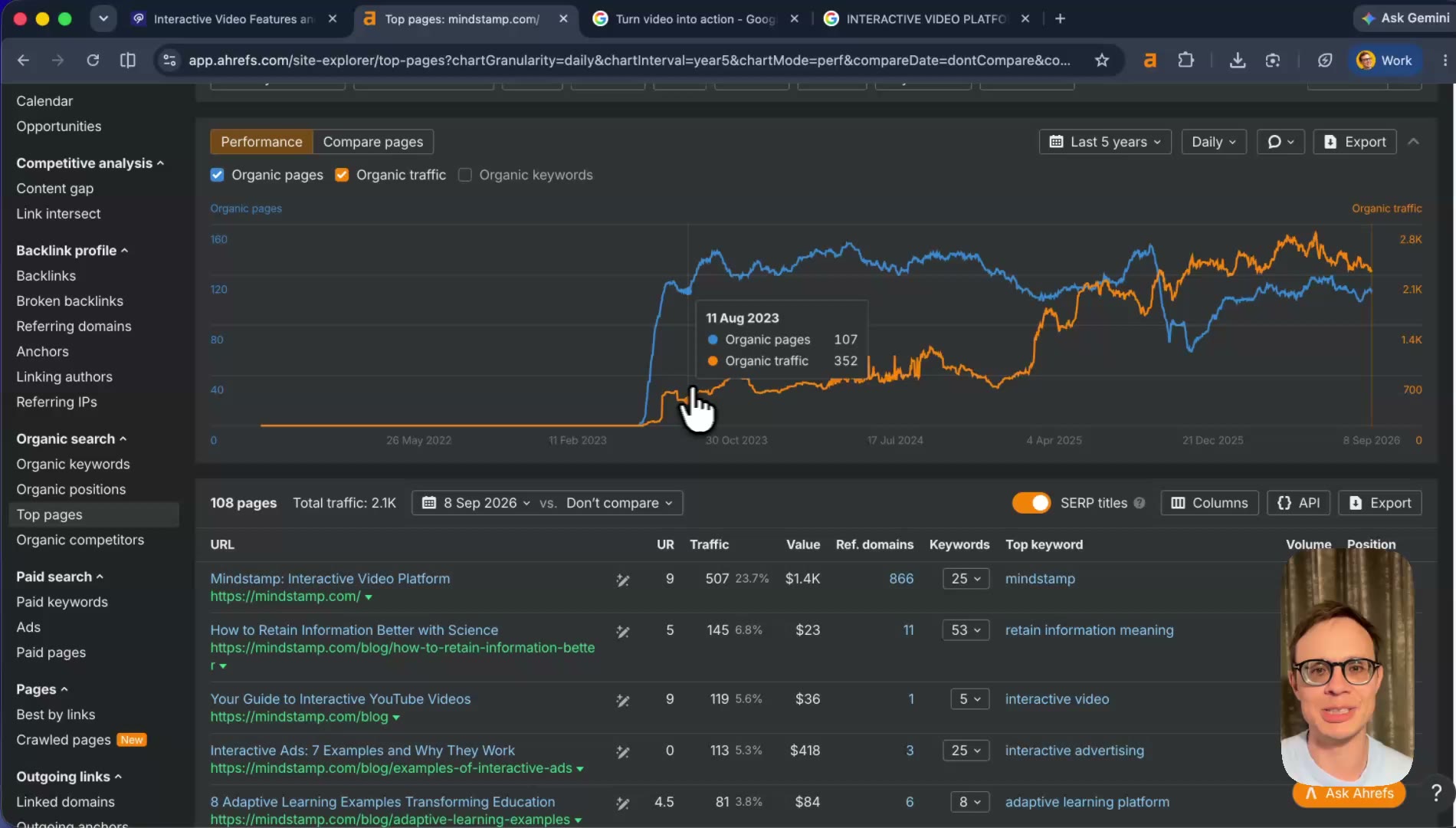Close the Turn video into action tab
This screenshot has height=828, width=1456.
coord(794,18)
